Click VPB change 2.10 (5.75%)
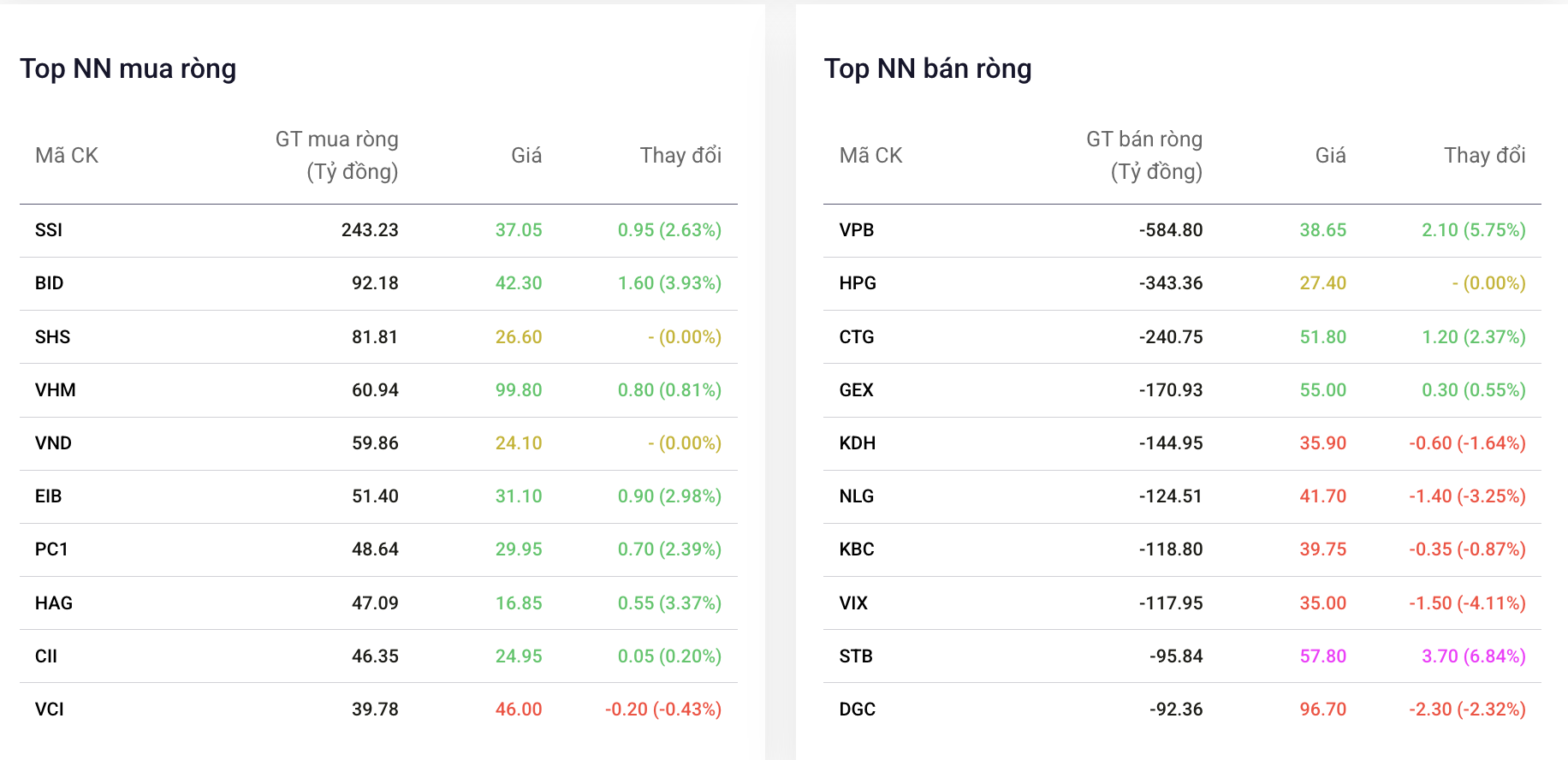1568x760 pixels. click(x=1474, y=230)
